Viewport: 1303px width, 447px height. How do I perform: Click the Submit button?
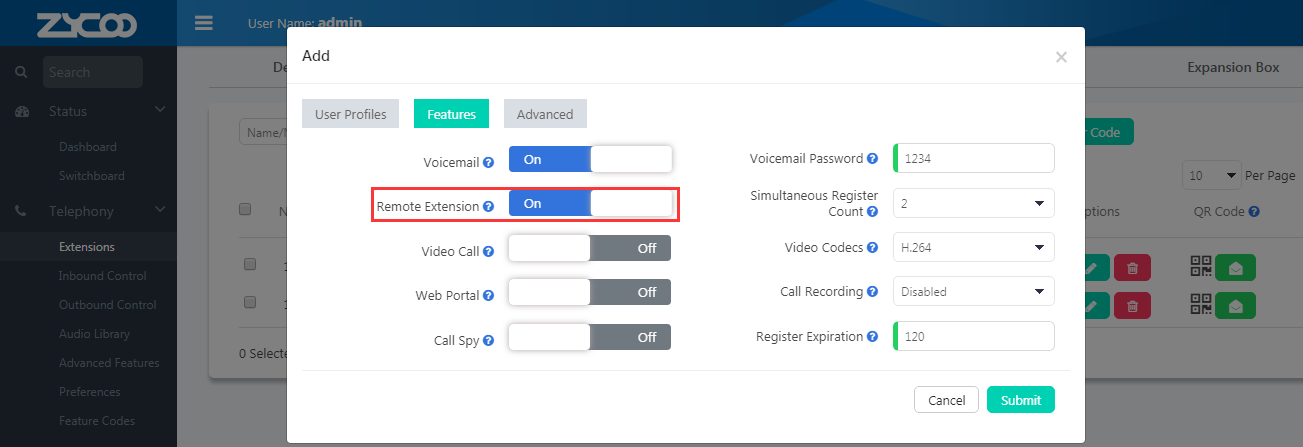coord(1021,400)
